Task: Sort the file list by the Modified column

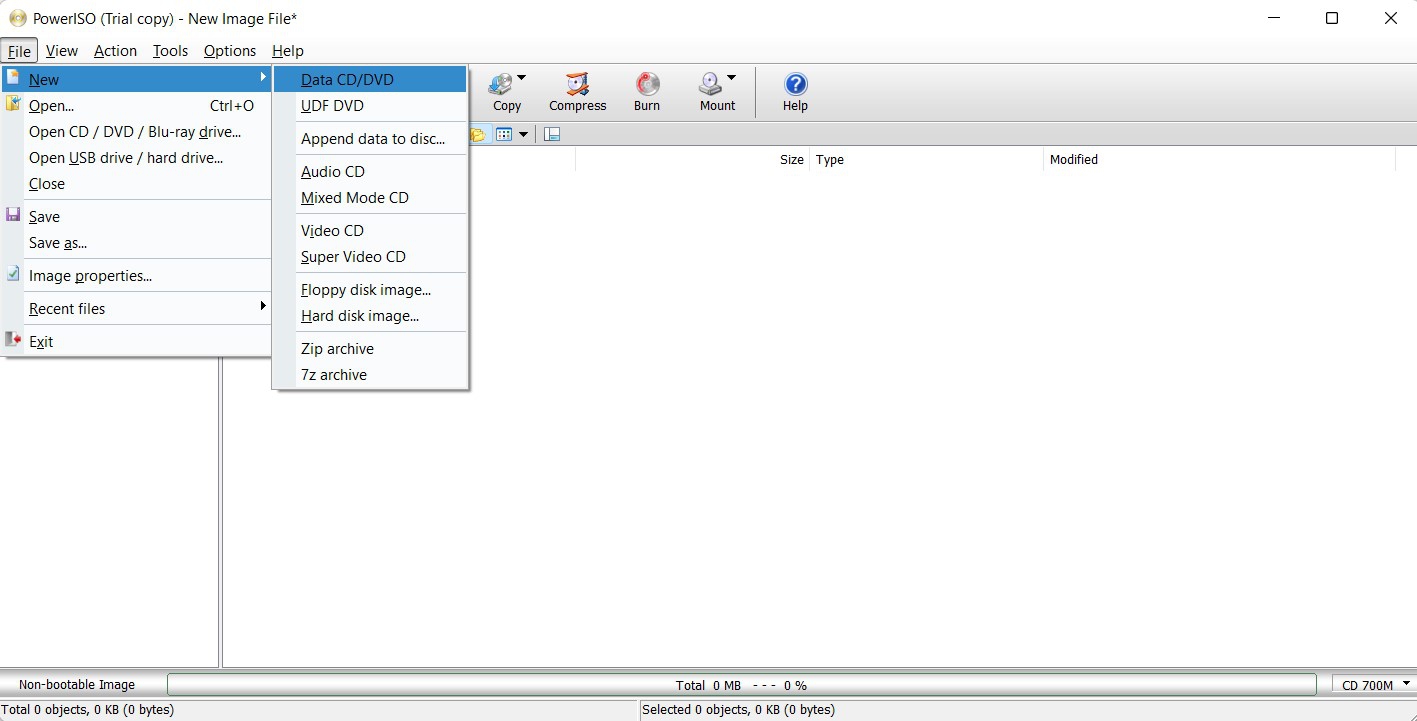Action: pos(1219,159)
